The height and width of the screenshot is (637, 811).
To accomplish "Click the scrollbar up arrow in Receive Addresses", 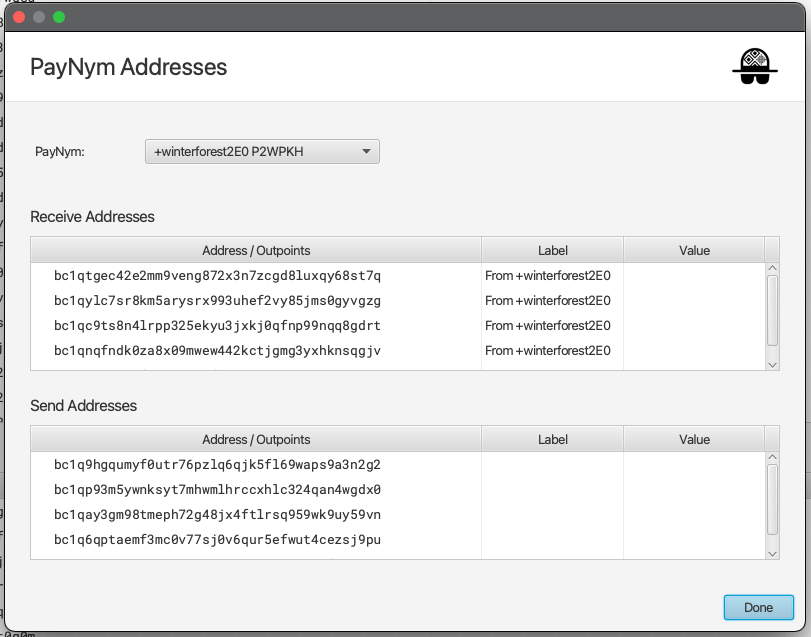I will [x=771, y=267].
